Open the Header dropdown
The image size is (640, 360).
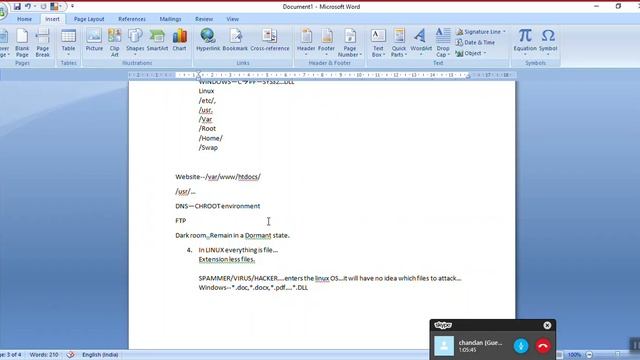click(306, 43)
